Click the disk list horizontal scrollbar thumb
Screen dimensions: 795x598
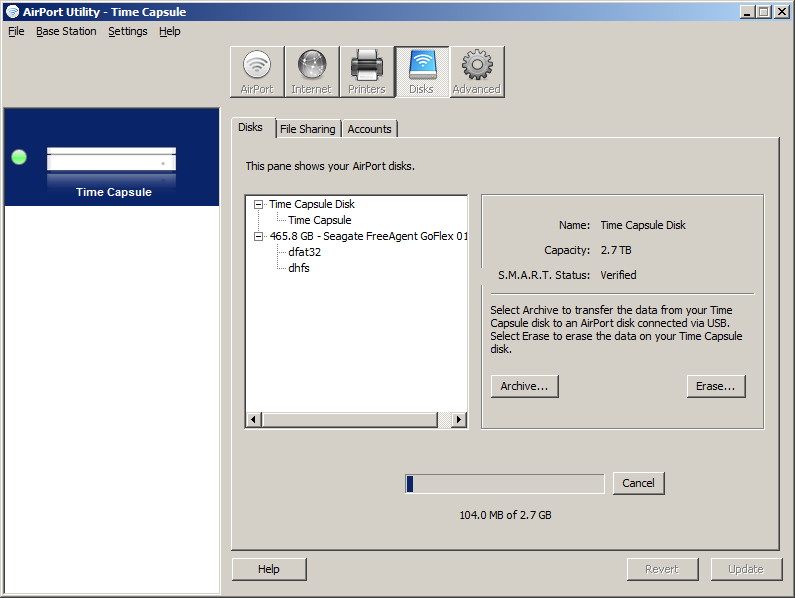[x=350, y=419]
